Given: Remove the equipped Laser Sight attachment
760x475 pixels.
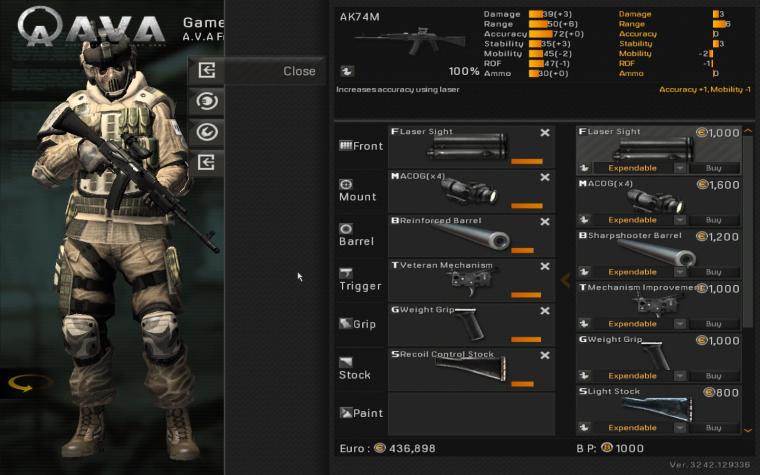Looking at the screenshot, I should coord(545,133).
